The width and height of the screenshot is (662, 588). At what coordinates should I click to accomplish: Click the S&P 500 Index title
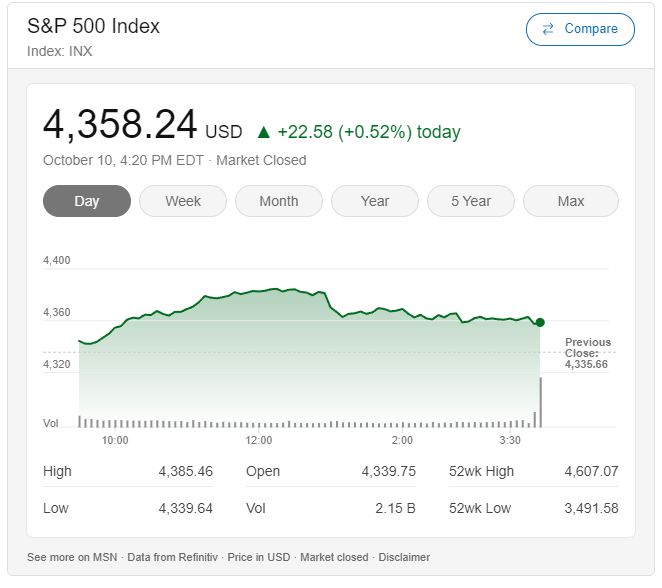pos(93,26)
